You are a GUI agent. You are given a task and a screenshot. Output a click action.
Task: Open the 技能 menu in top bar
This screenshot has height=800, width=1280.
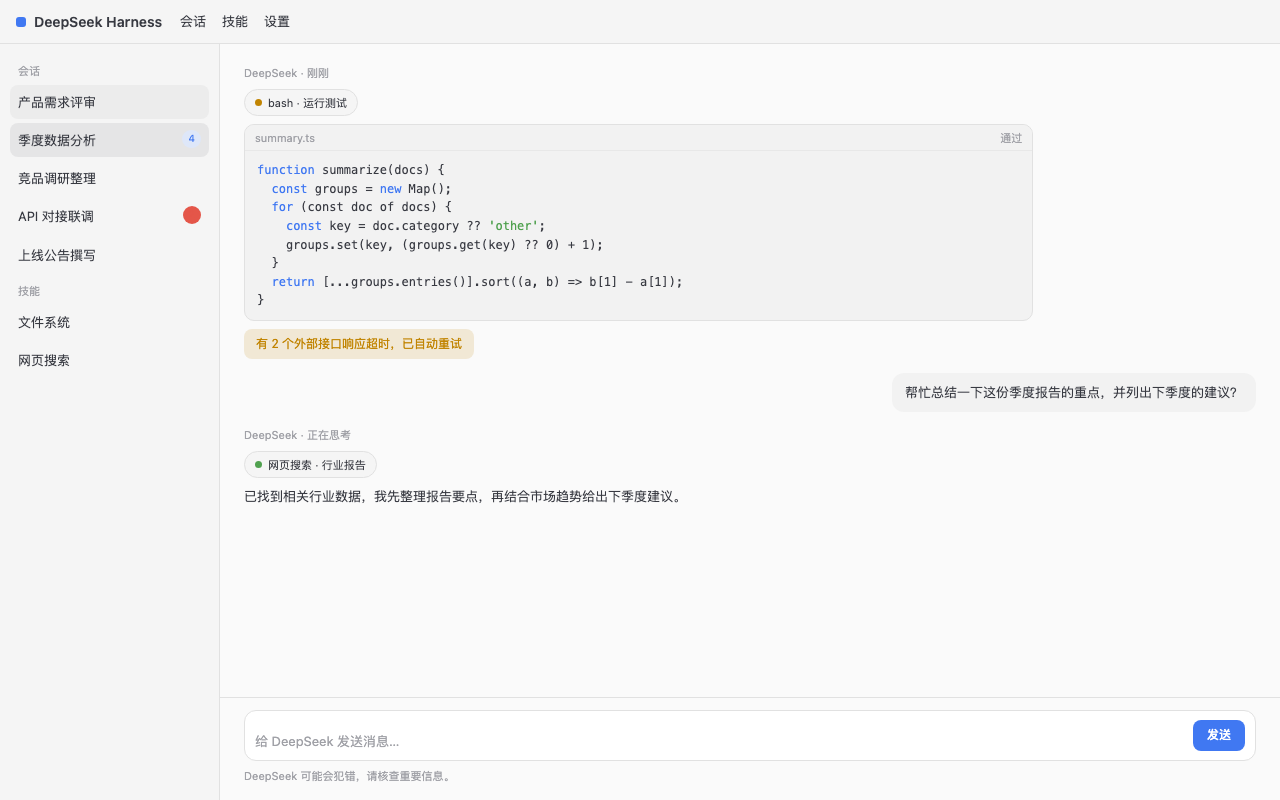[x=235, y=21]
